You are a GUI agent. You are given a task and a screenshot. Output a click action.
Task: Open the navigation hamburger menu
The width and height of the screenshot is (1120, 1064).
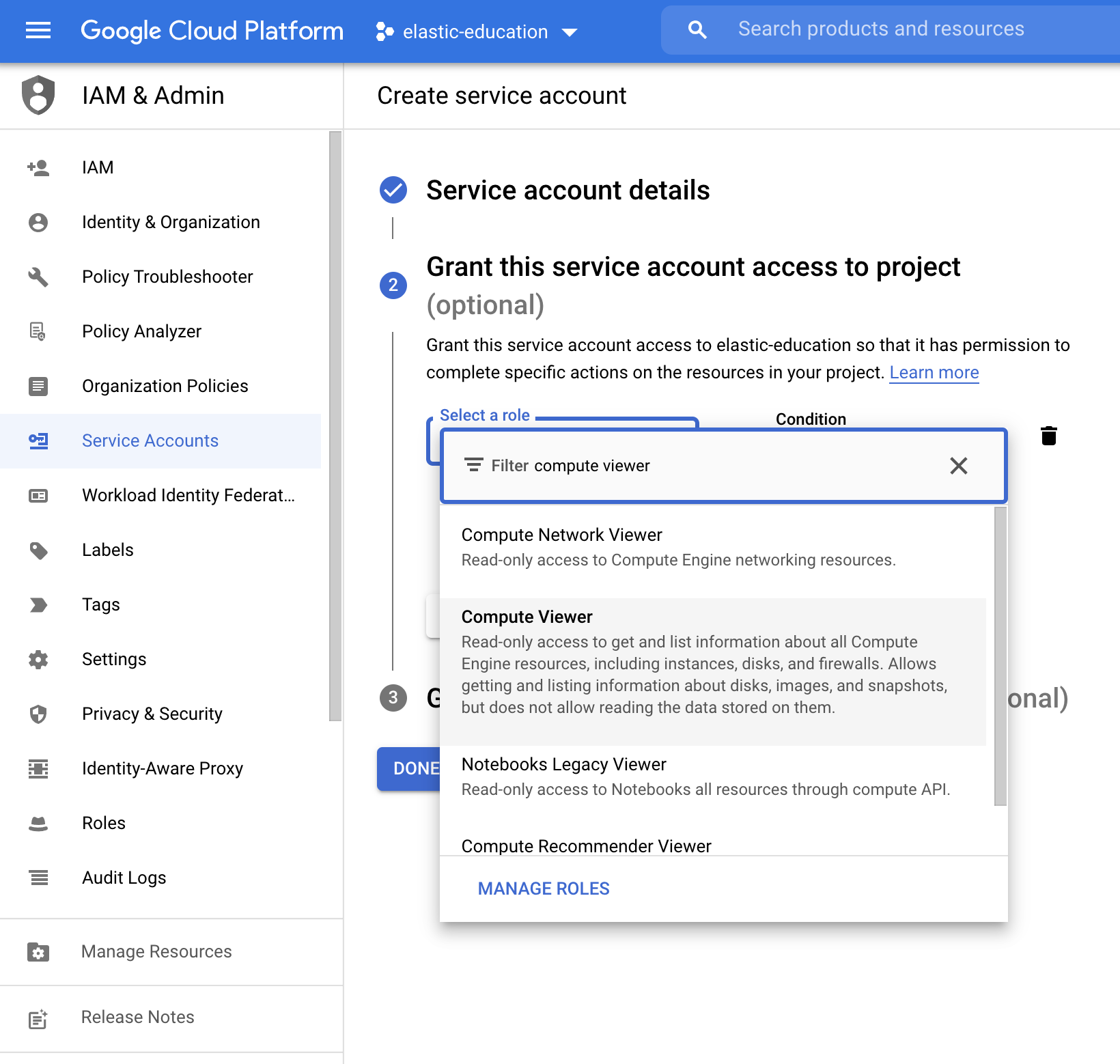[x=38, y=31]
